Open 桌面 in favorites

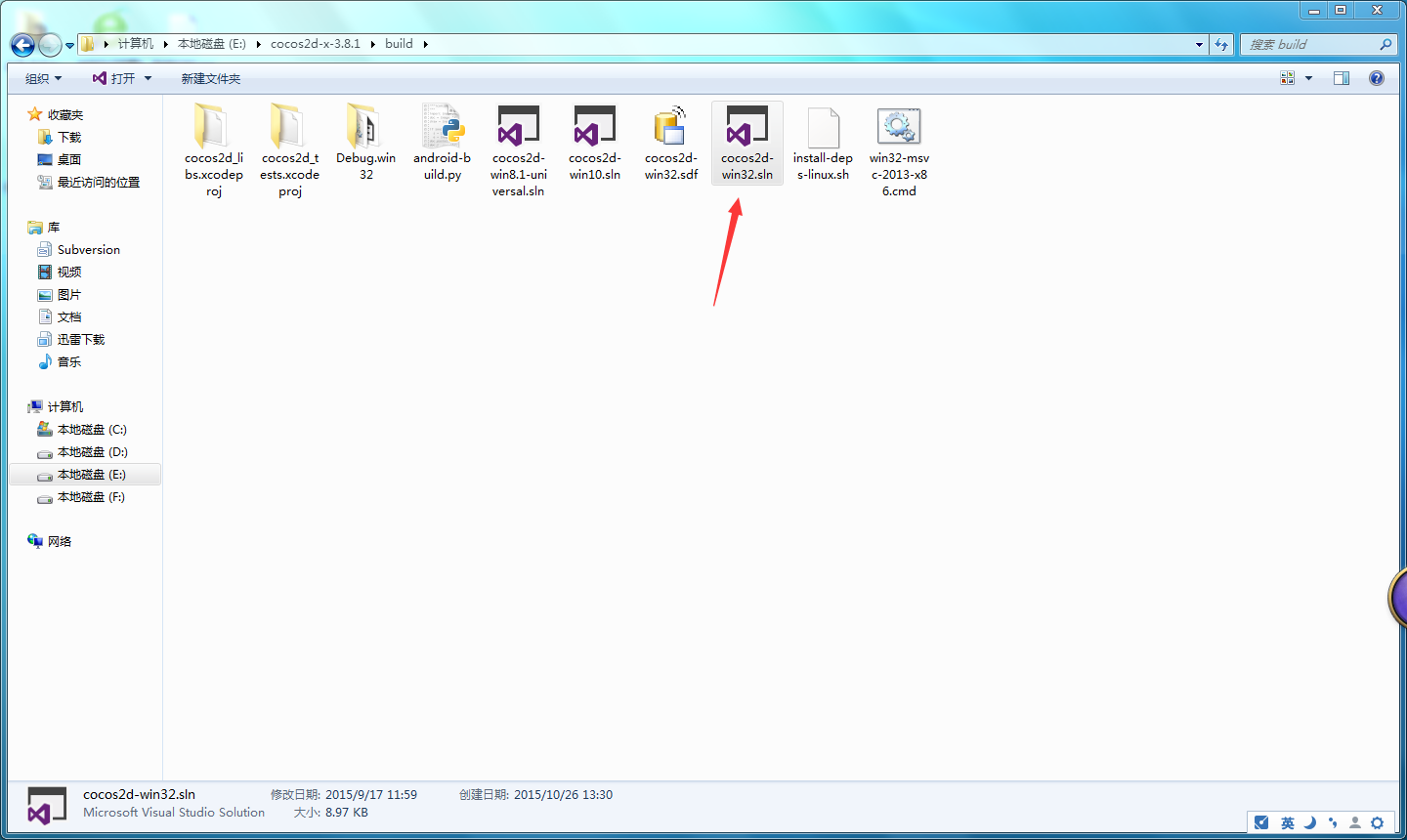69,159
